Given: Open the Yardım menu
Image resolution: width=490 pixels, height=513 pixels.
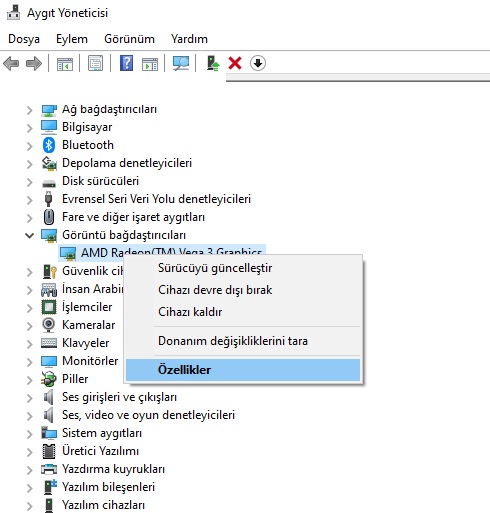Looking at the screenshot, I should (x=189, y=39).
